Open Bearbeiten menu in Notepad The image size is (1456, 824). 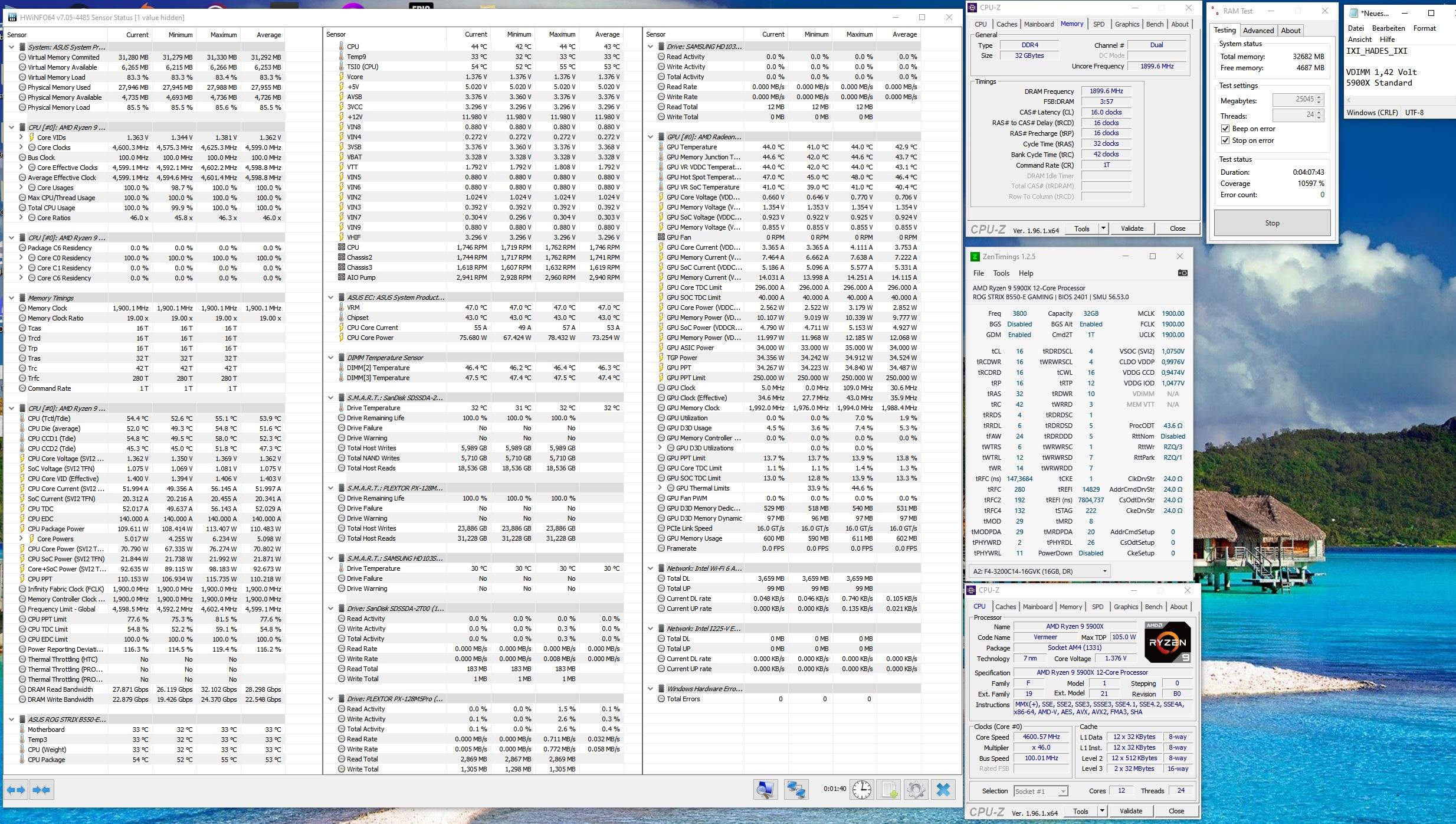tap(1388, 28)
